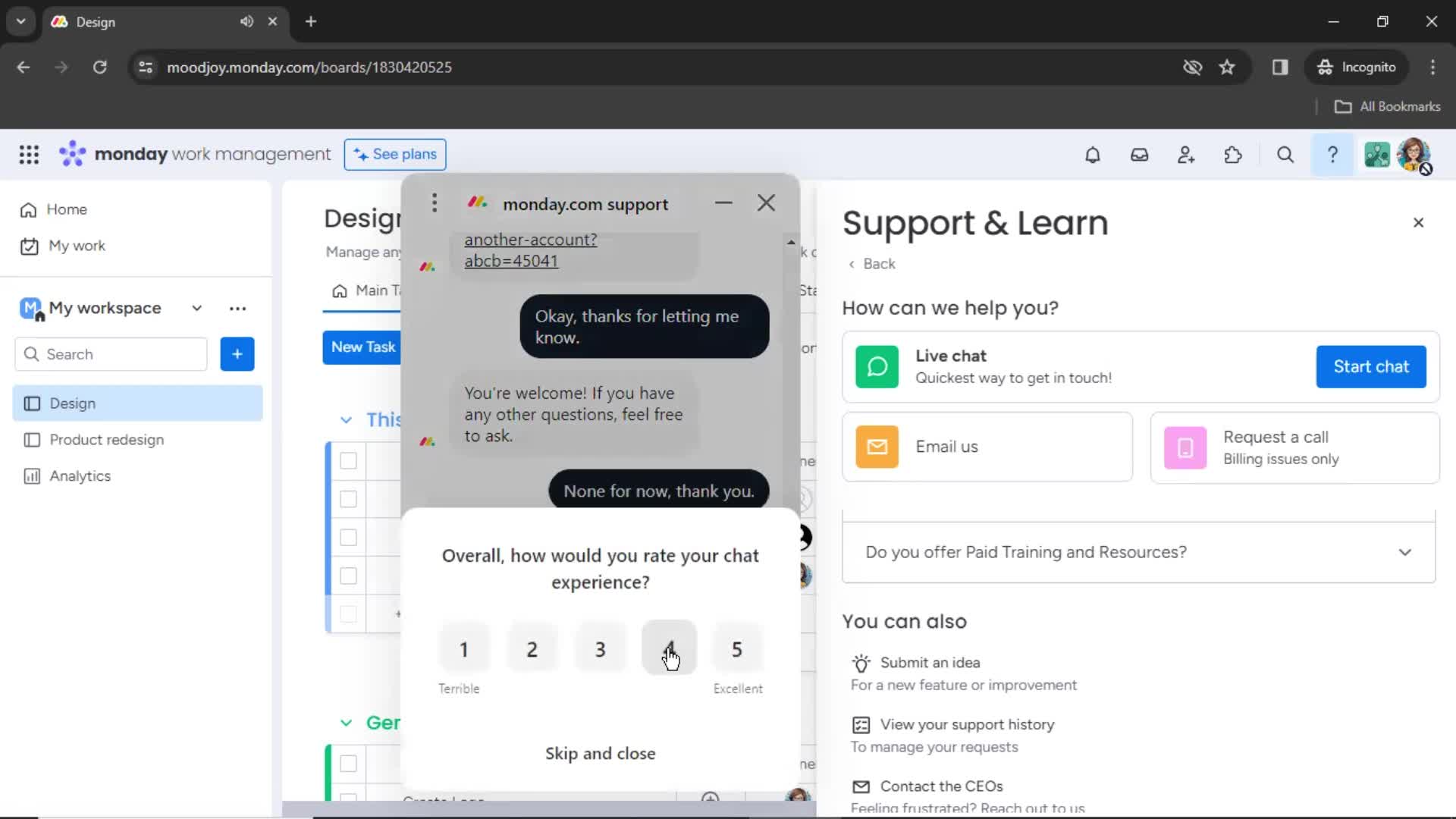This screenshot has height=819, width=1456.
Task: Open Chrome three-dot menu
Action: (1432, 67)
